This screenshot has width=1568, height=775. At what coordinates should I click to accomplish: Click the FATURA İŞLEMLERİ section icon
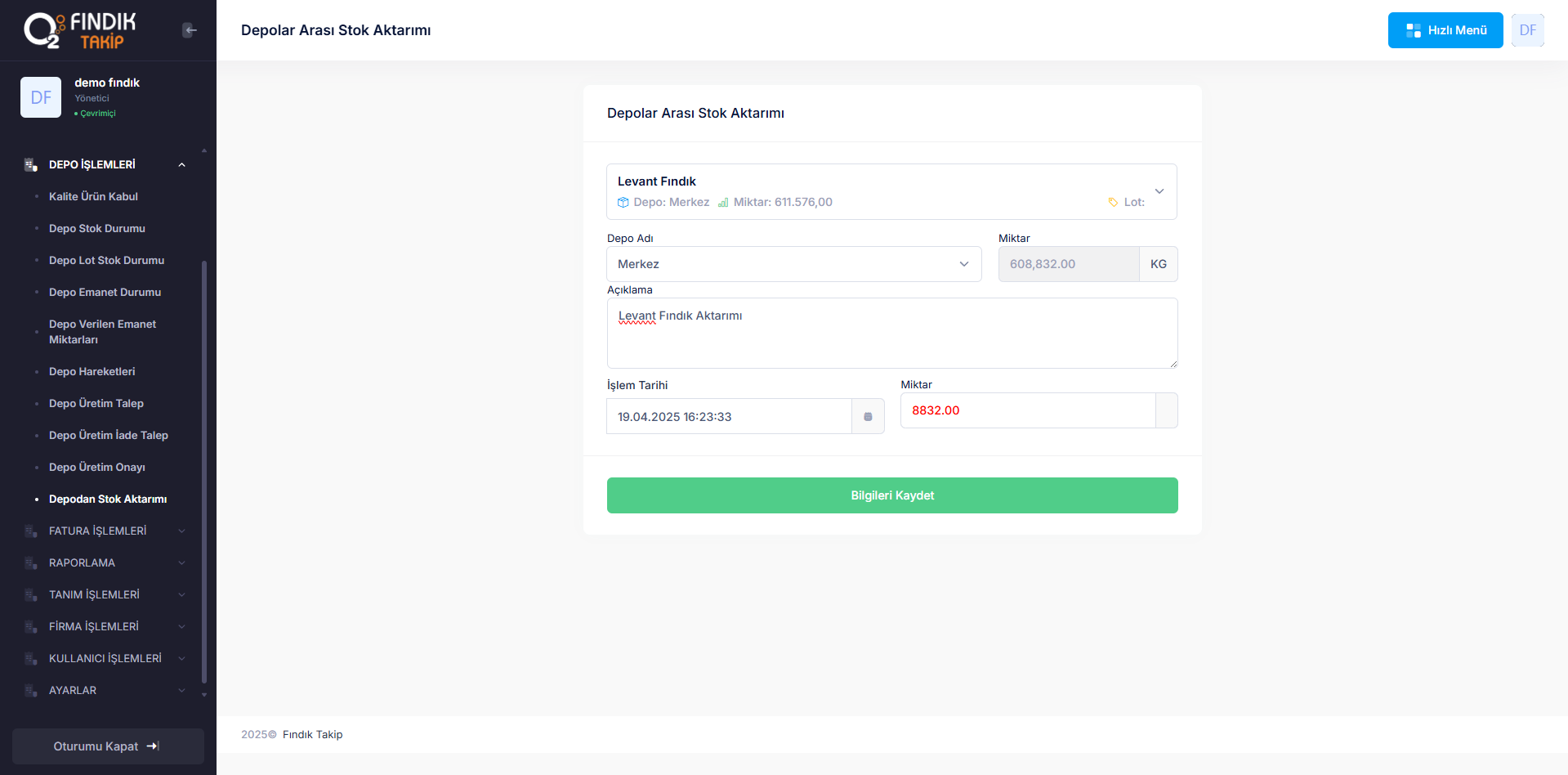(x=31, y=531)
